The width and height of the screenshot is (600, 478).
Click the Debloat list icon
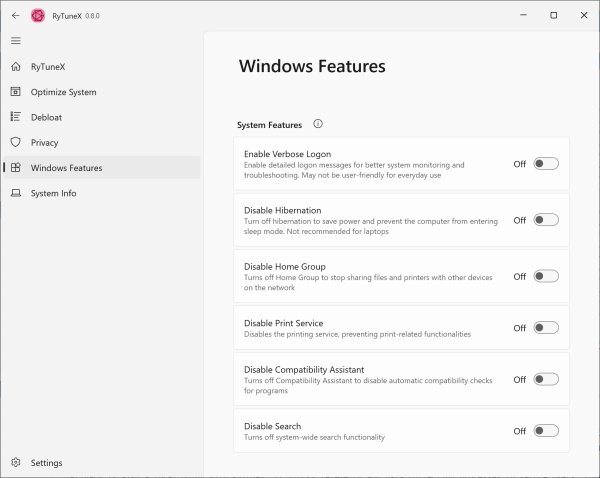point(15,117)
